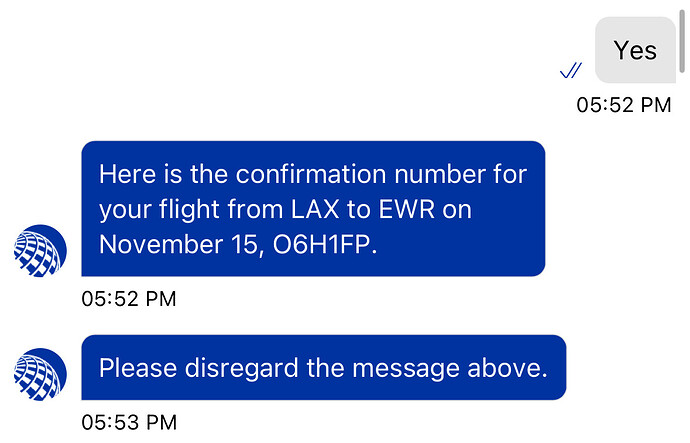
Task: Select the confirmation number message bubble
Action: pyautogui.click(x=313, y=209)
